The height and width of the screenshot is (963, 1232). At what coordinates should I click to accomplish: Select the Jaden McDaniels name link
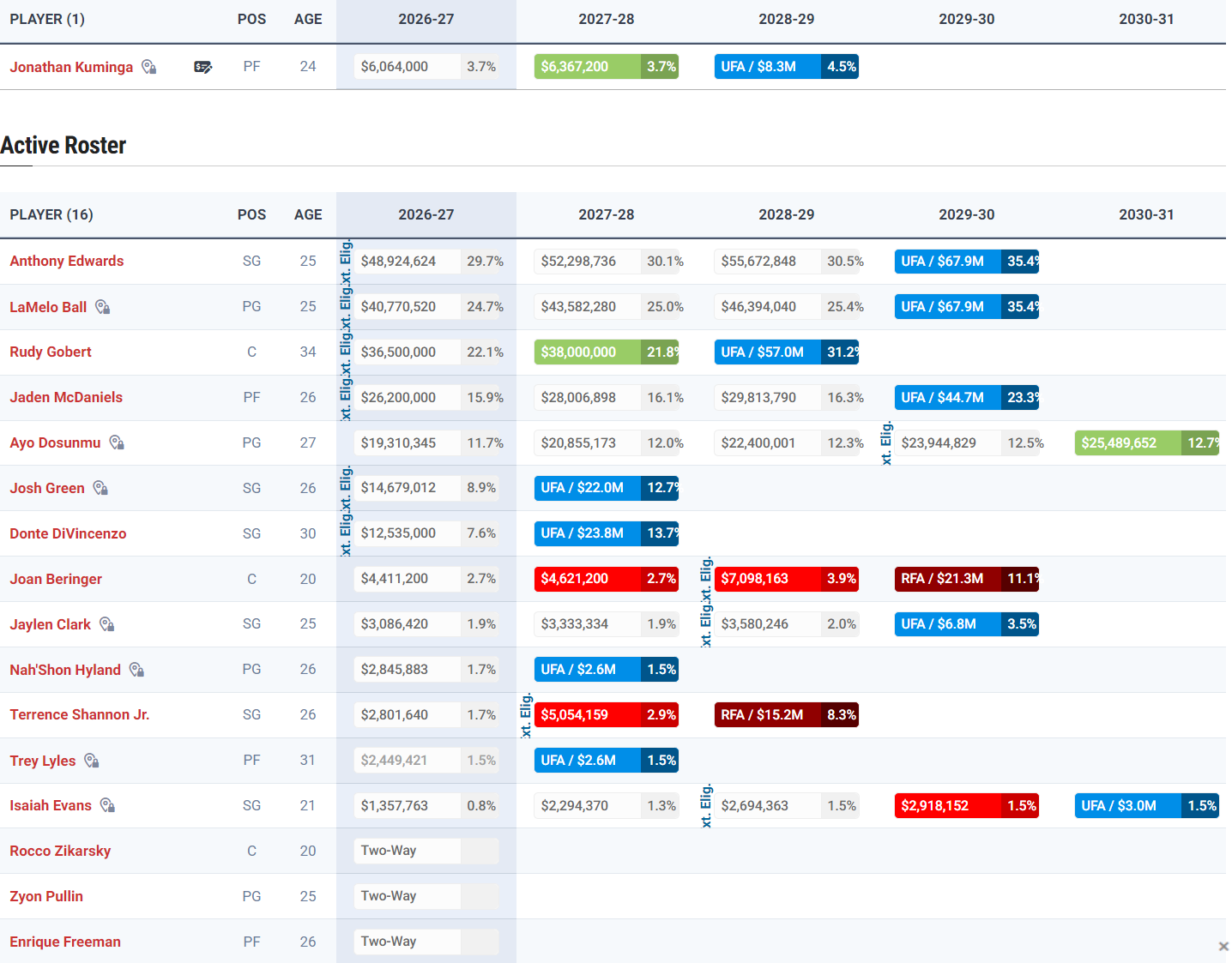[x=66, y=397]
